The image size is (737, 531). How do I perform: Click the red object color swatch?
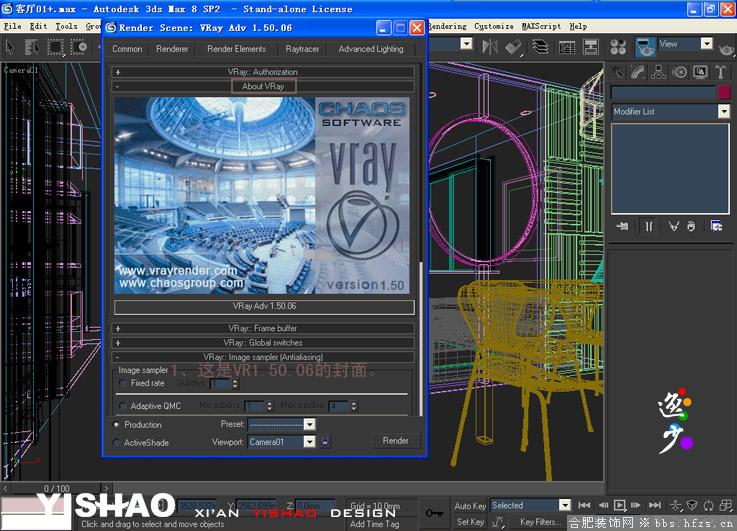pos(724,92)
